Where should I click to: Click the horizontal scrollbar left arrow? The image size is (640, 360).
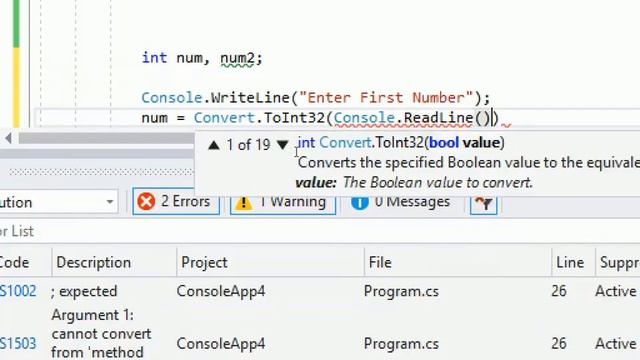pos(8,138)
